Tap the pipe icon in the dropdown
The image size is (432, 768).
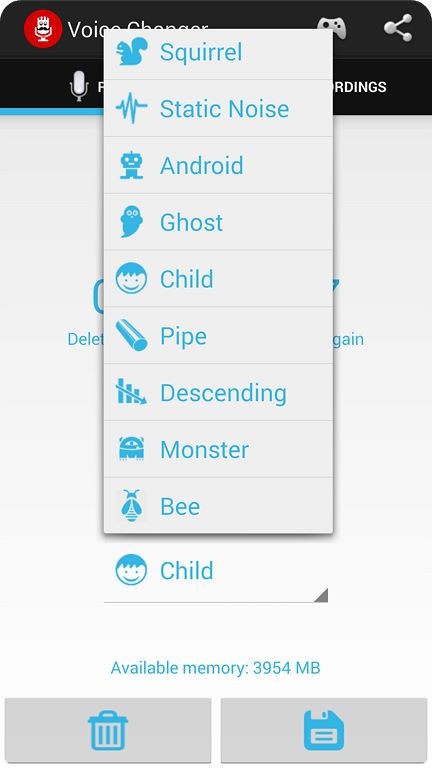click(131, 335)
